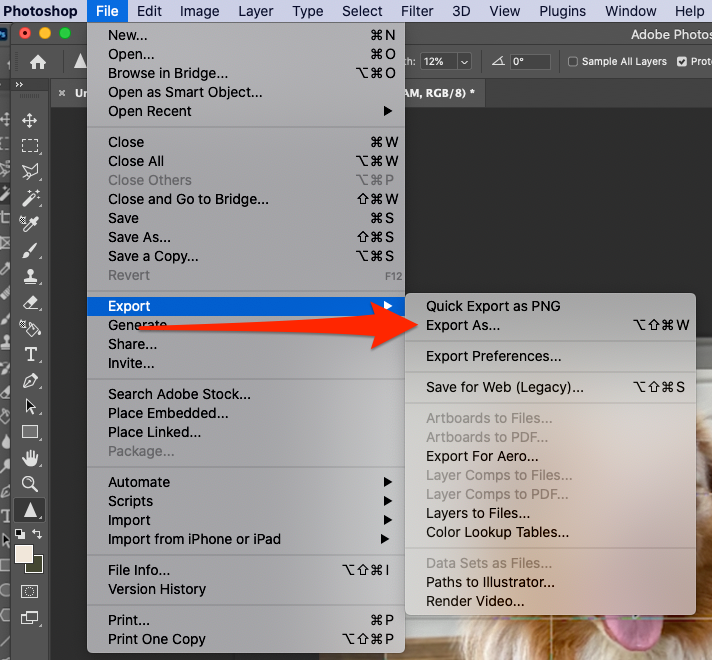Viewport: 712px width, 660px height.
Task: Open the Edit menu
Action: [149, 11]
